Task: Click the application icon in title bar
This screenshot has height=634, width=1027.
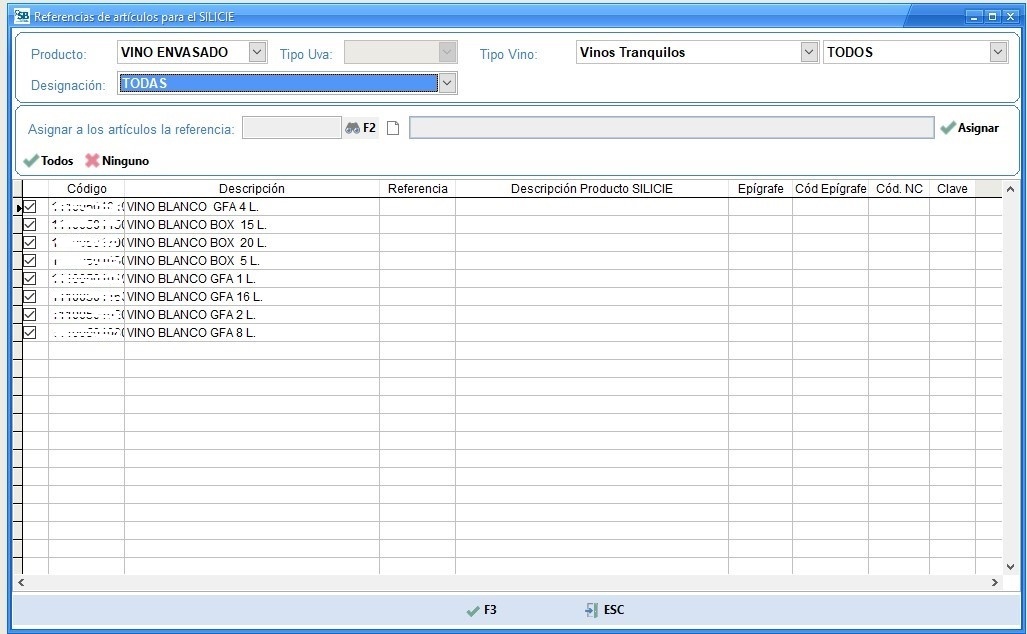Action: 22,16
